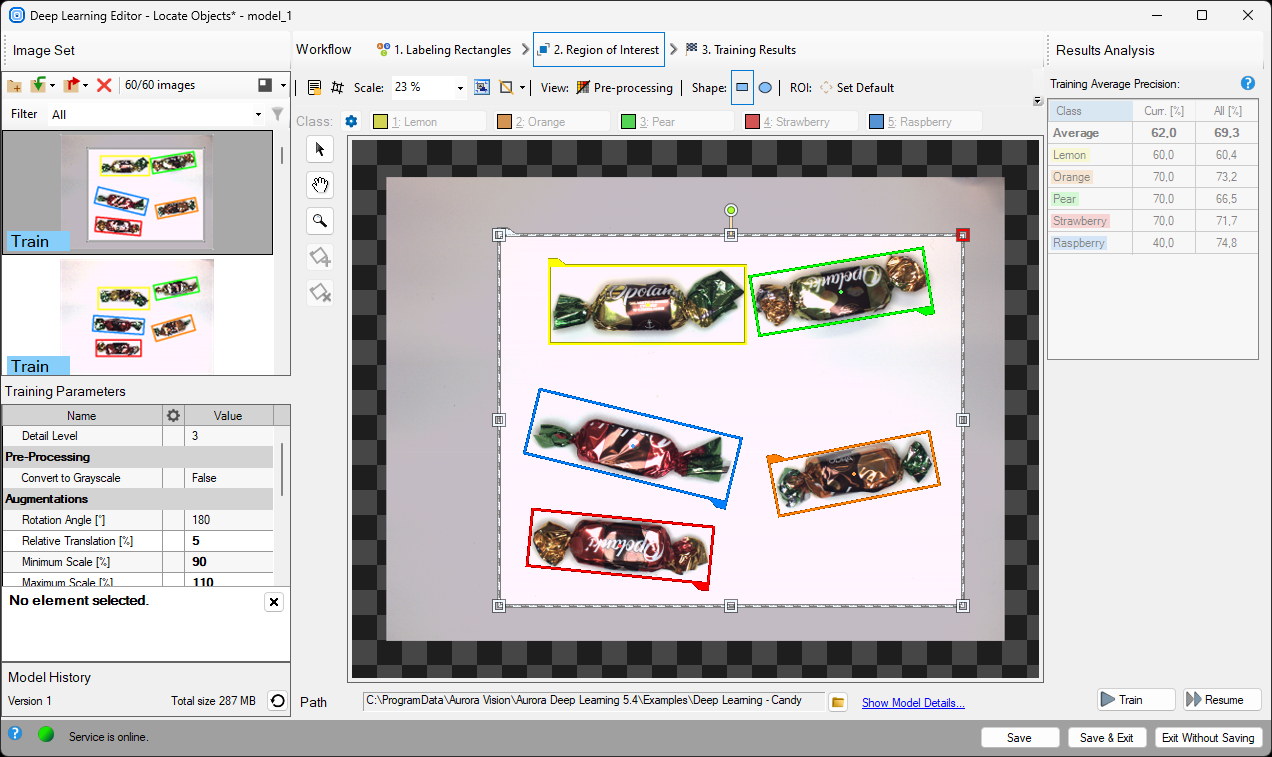Viewport: 1272px width, 757px height.
Task: Open the Scale percentage dropdown
Action: 460,88
